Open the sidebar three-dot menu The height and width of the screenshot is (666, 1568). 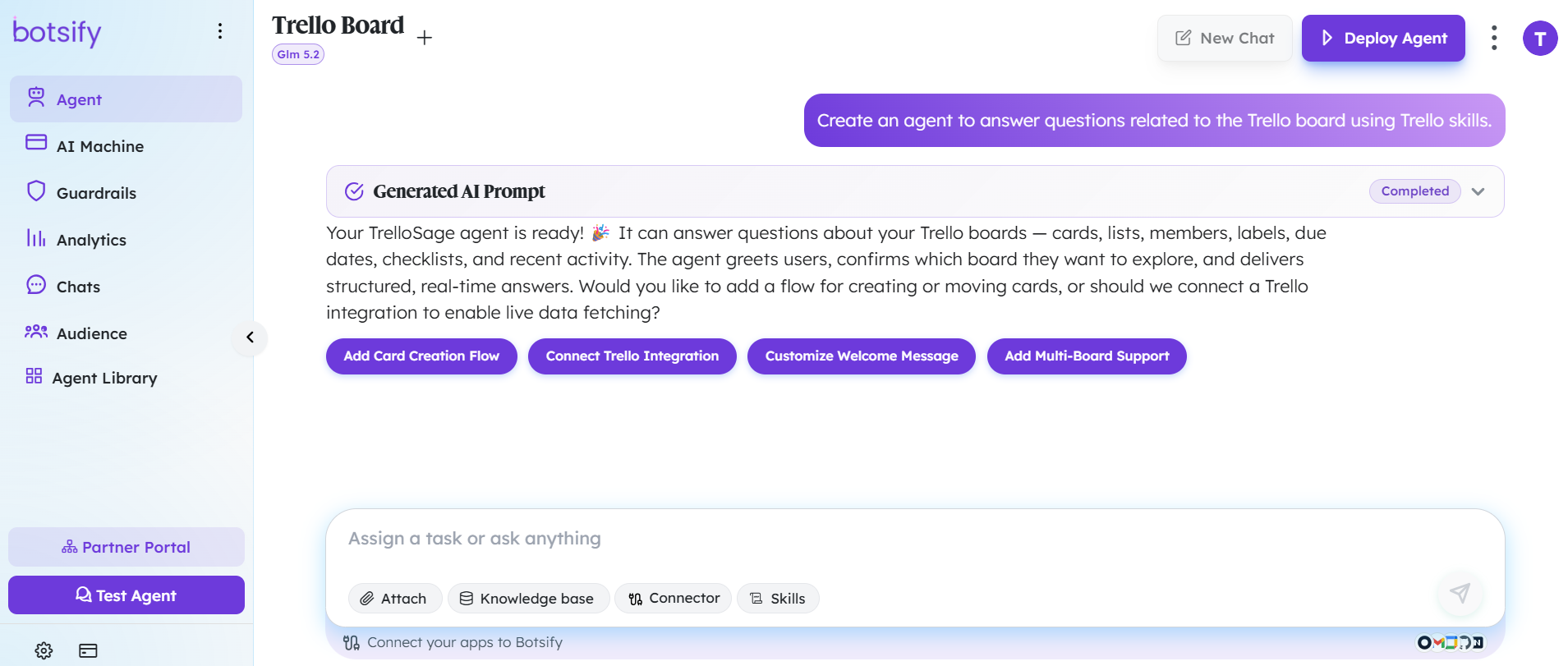coord(219,31)
